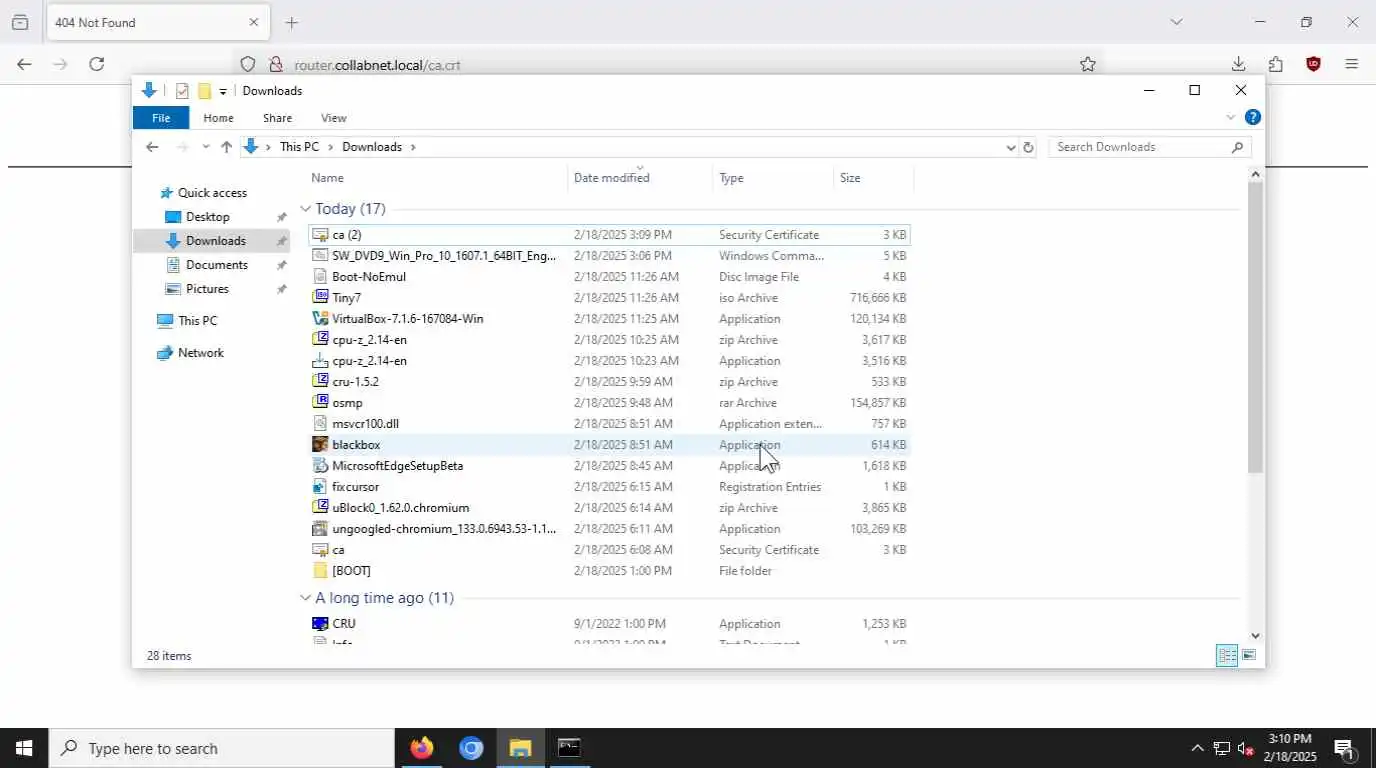
Task: Show hidden system tray icons
Action: pos(1197,748)
